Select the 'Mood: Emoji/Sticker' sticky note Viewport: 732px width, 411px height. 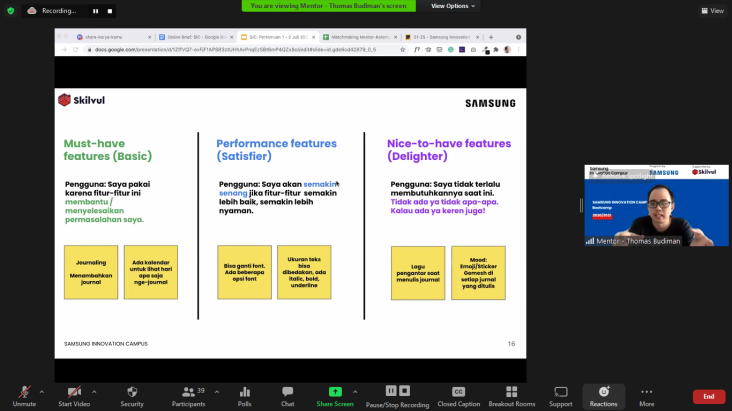478,273
